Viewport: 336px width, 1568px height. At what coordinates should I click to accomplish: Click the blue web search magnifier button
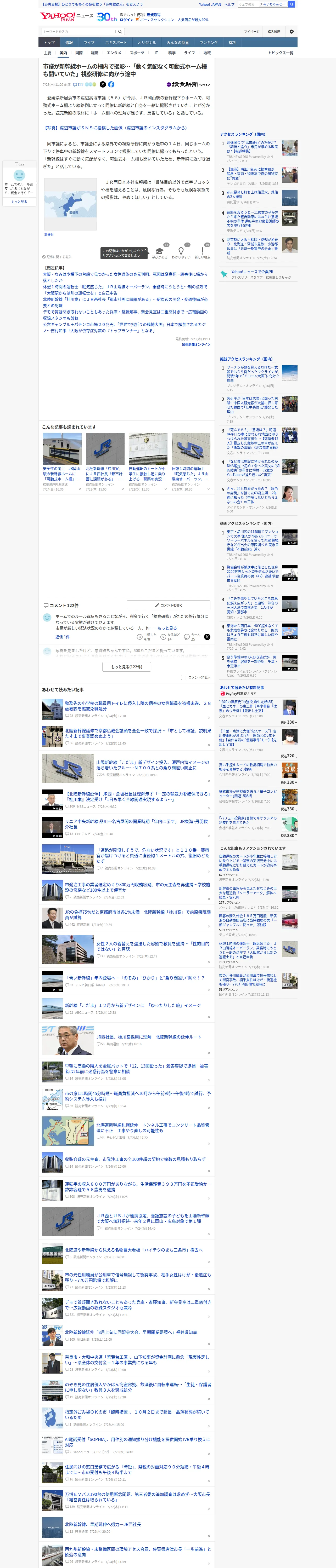pos(292,4)
